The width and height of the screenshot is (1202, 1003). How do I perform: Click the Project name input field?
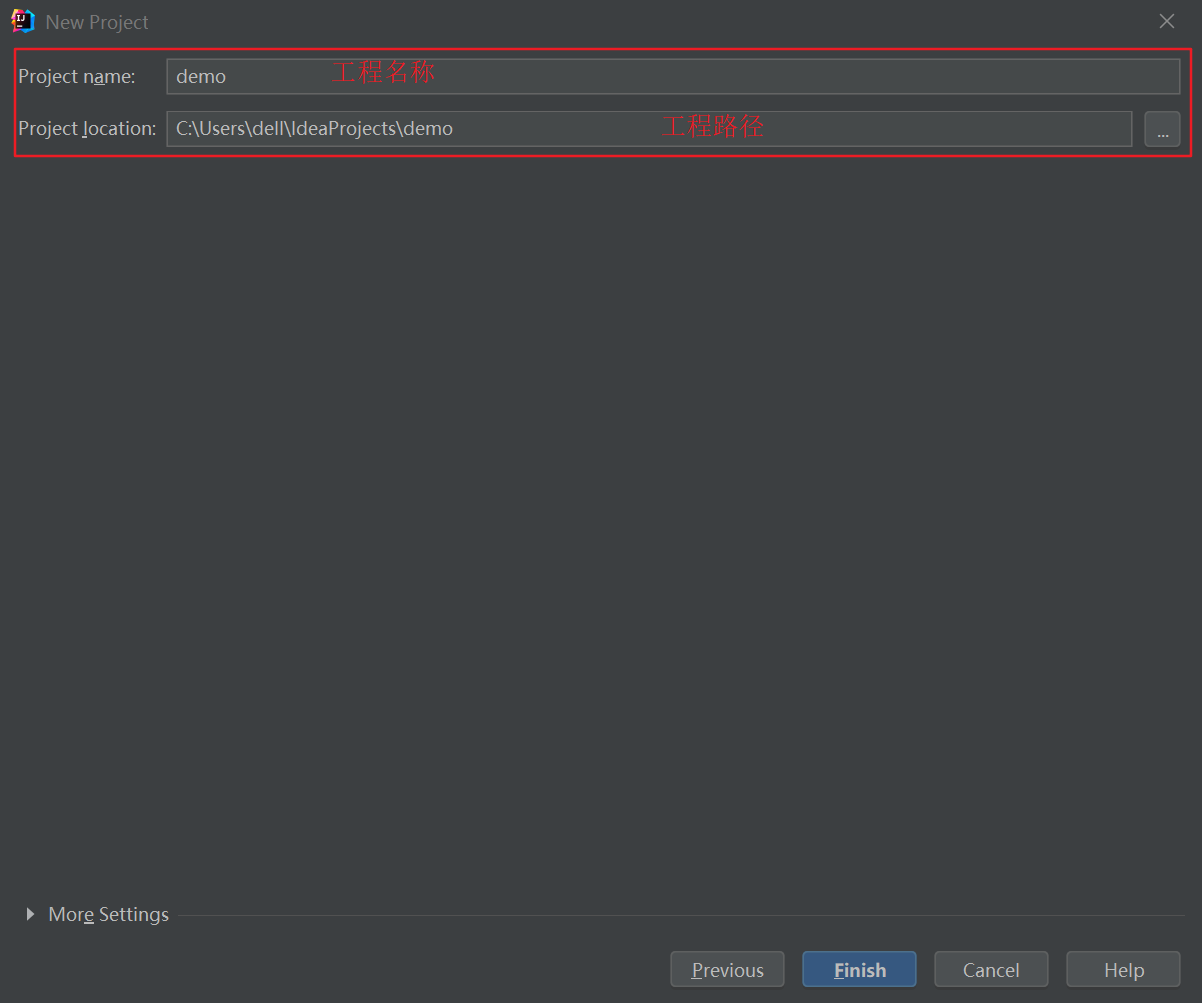pos(673,76)
